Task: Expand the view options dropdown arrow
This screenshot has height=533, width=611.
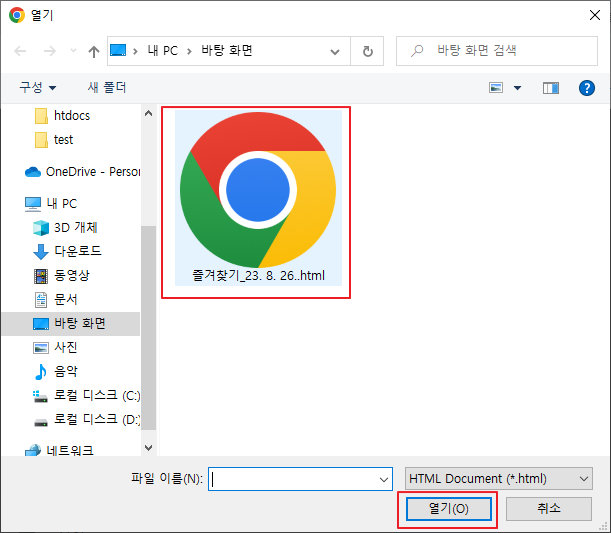Action: click(x=517, y=88)
